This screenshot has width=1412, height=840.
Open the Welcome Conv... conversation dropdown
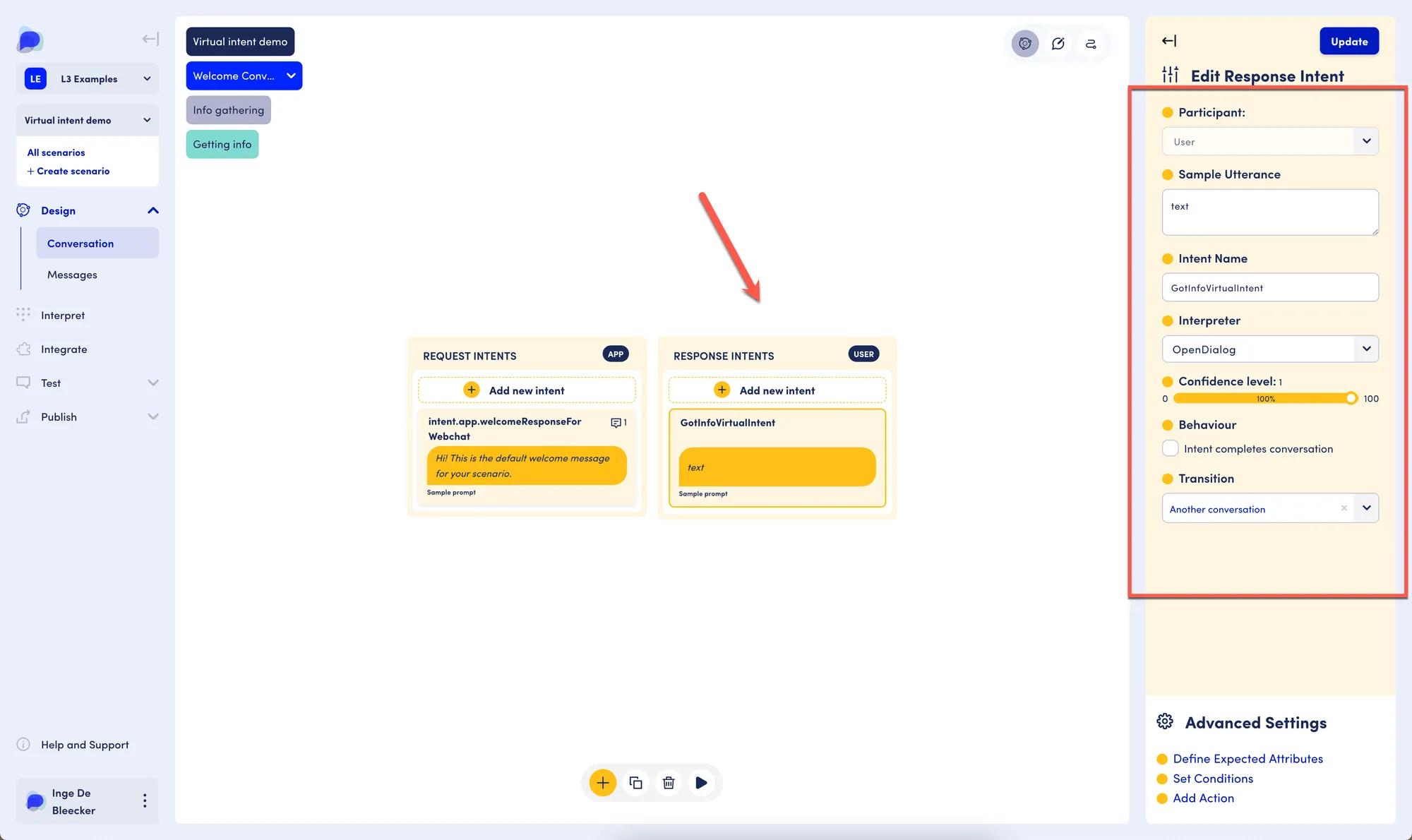point(244,76)
